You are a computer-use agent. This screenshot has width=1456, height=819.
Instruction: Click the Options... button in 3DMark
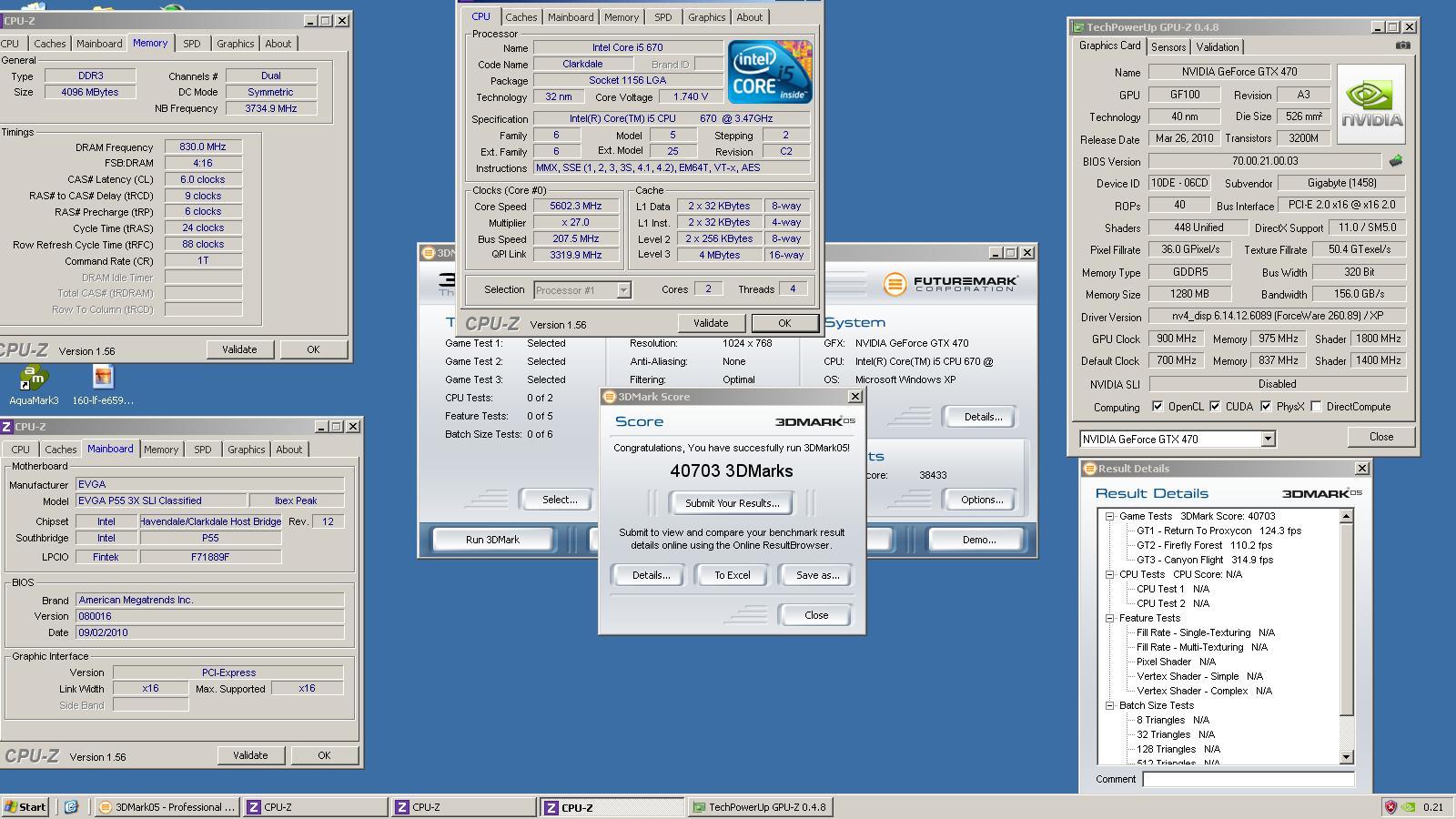pyautogui.click(x=982, y=500)
